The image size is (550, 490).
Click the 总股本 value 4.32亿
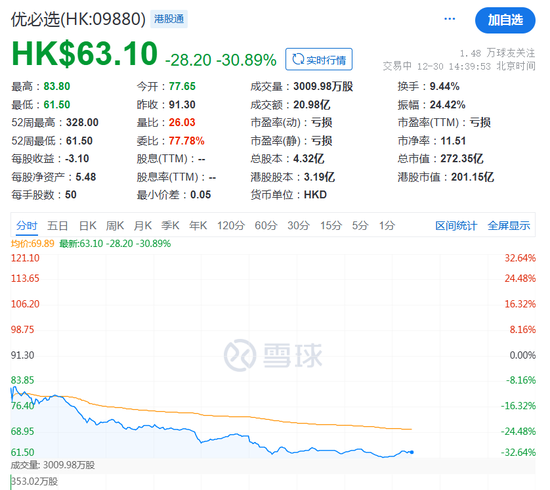tap(309, 159)
